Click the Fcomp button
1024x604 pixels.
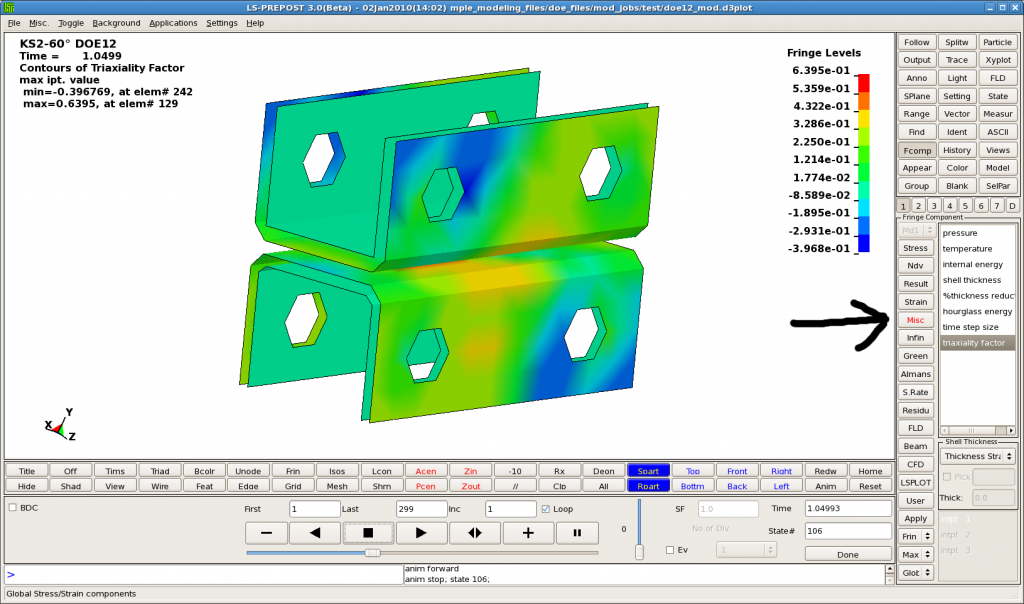(917, 150)
